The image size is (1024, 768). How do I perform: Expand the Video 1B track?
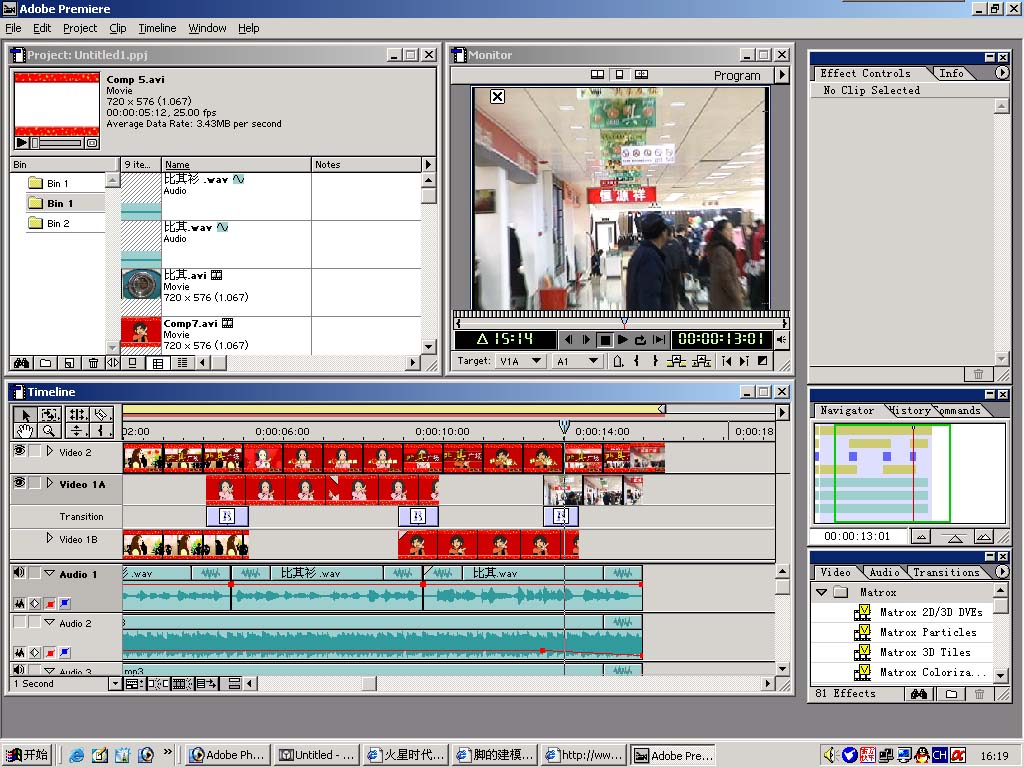(50, 538)
